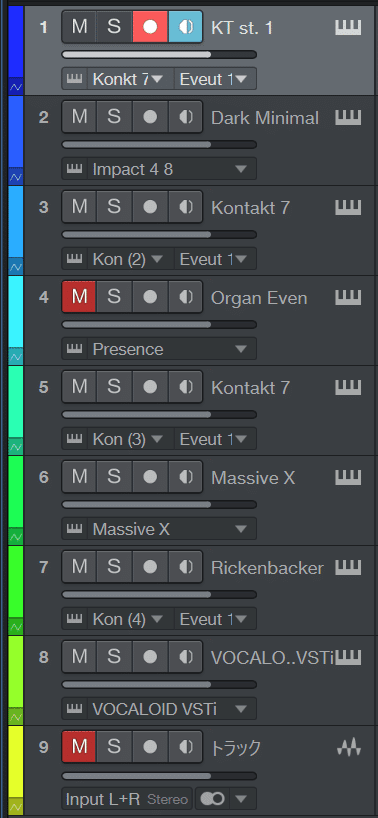Unmute the Organ Even track
Viewport: 378px width, 818px height.
tap(79, 297)
